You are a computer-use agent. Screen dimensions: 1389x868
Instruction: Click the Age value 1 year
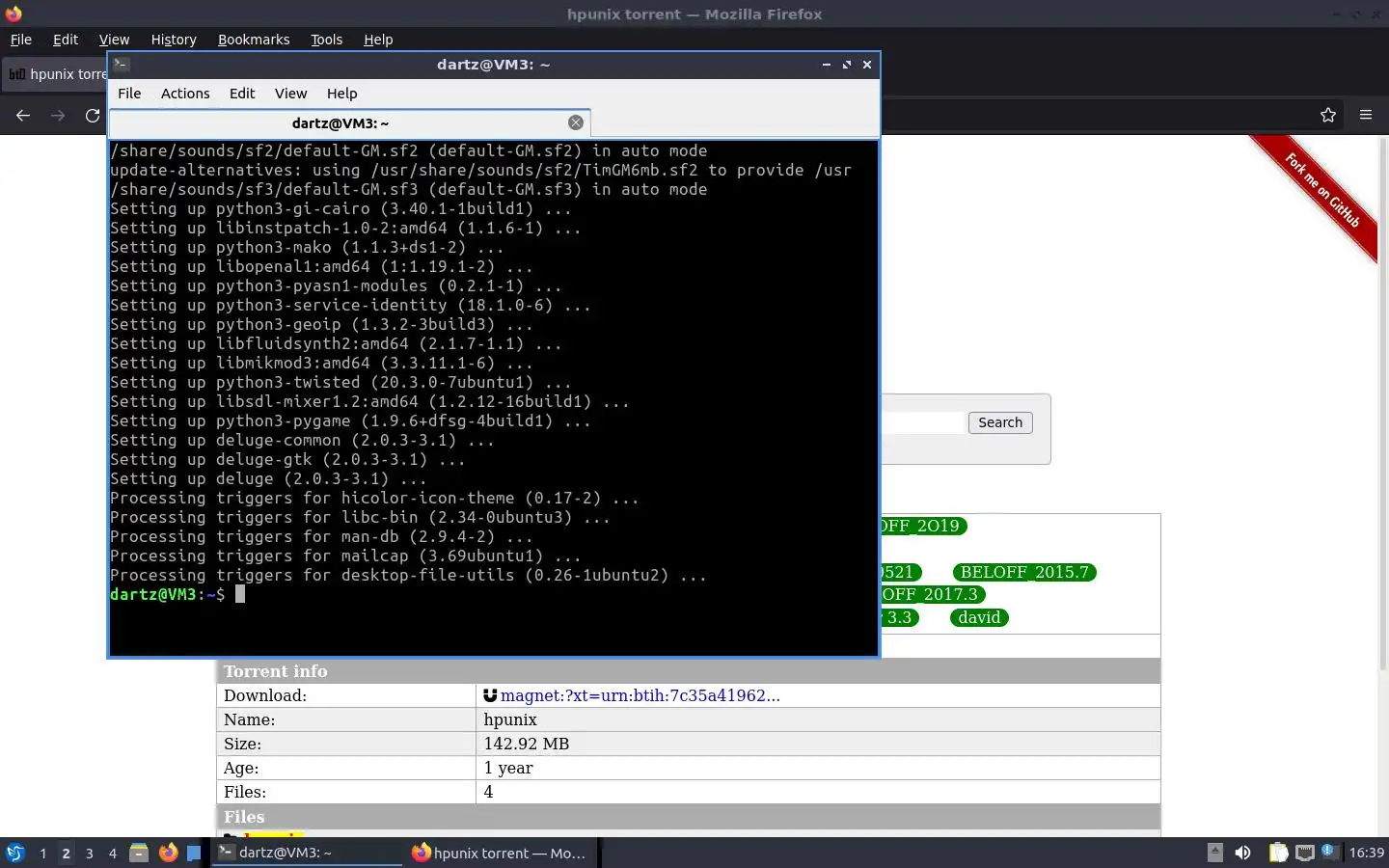coord(508,768)
